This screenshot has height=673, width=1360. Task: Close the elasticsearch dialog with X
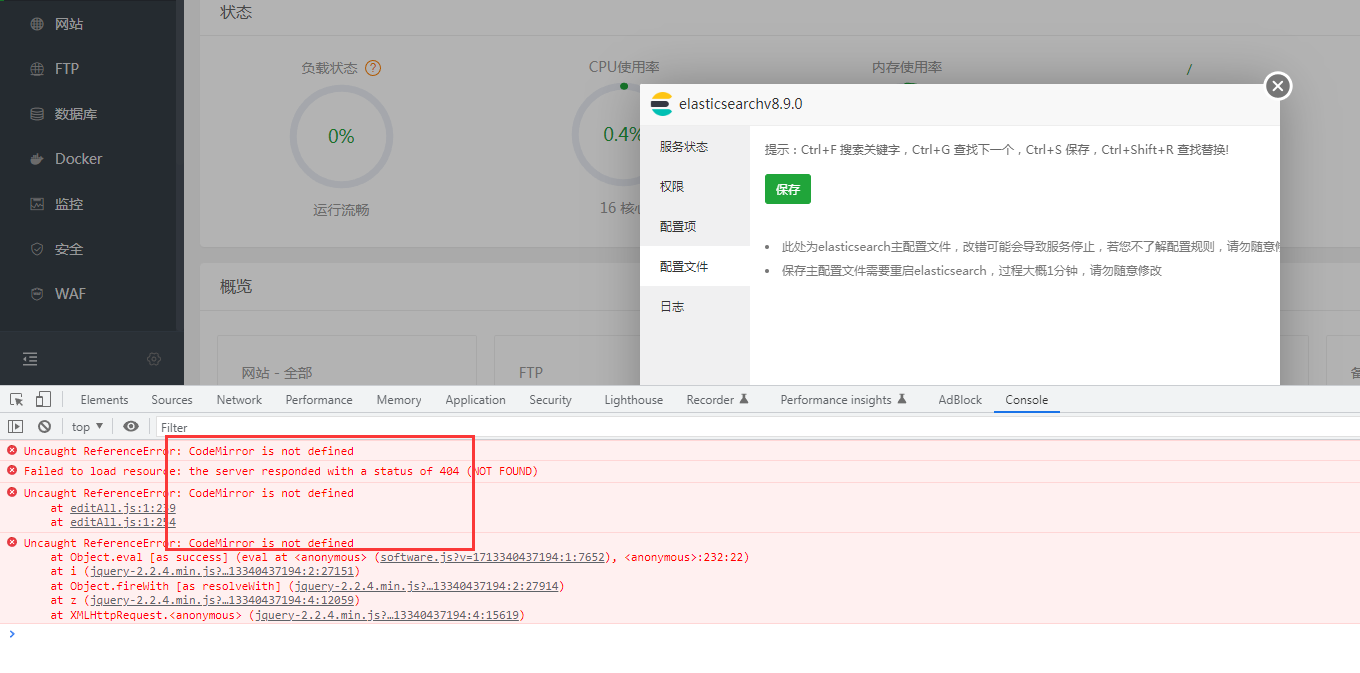[1278, 86]
